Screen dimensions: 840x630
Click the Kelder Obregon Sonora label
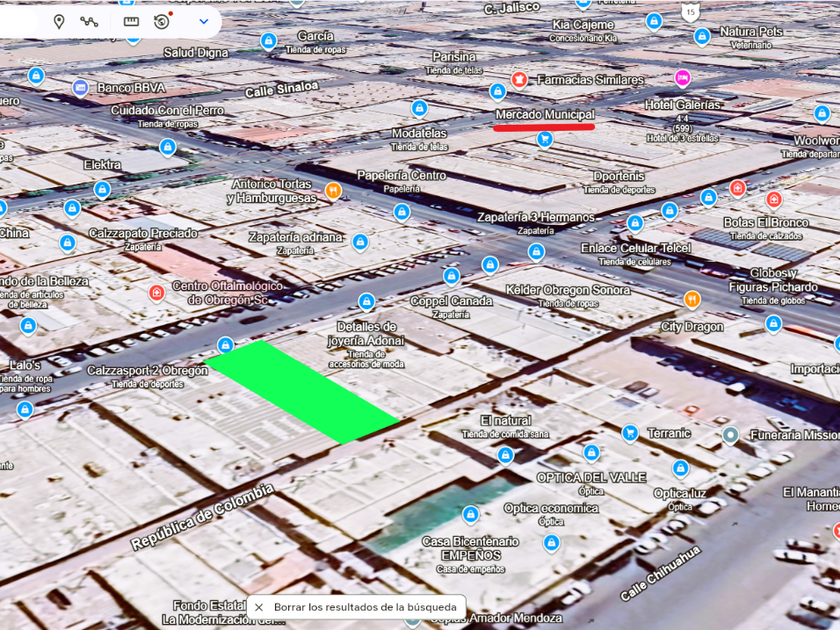[x=568, y=290]
